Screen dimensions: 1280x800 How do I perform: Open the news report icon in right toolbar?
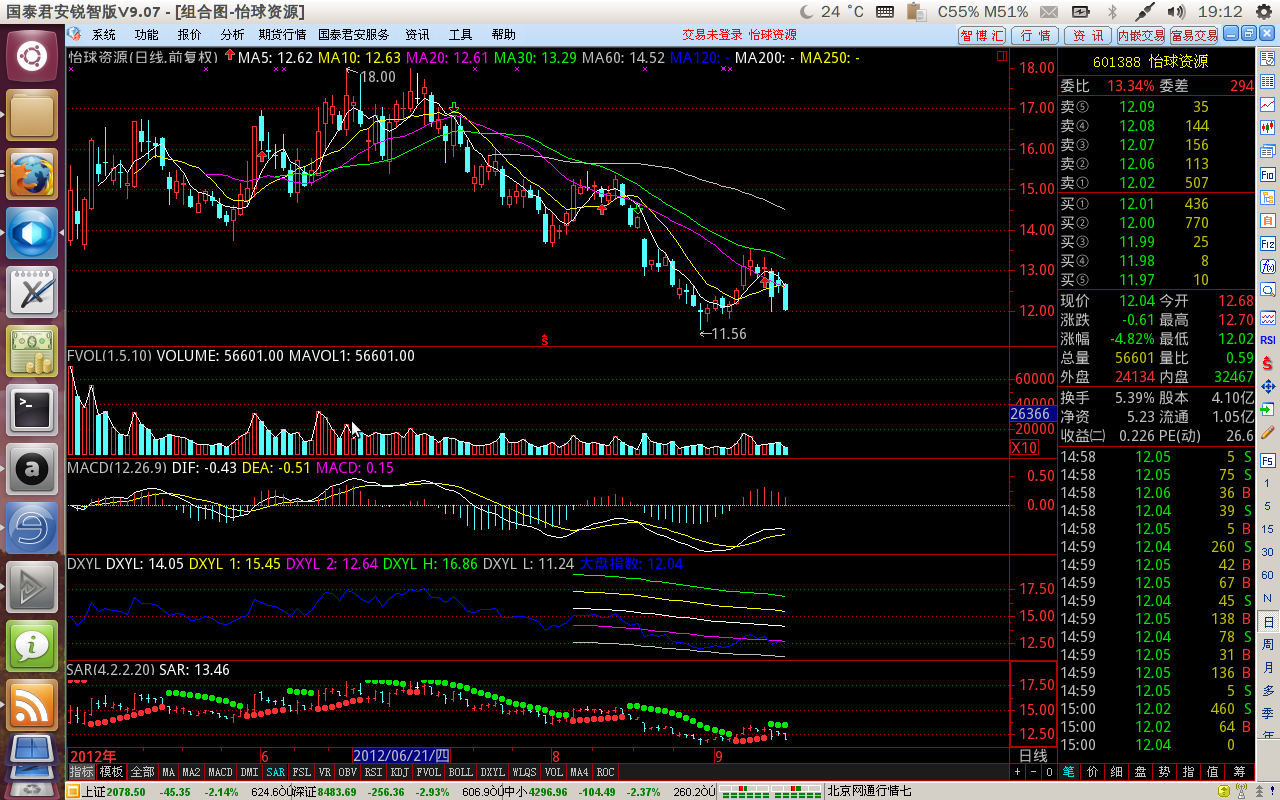[1268, 58]
